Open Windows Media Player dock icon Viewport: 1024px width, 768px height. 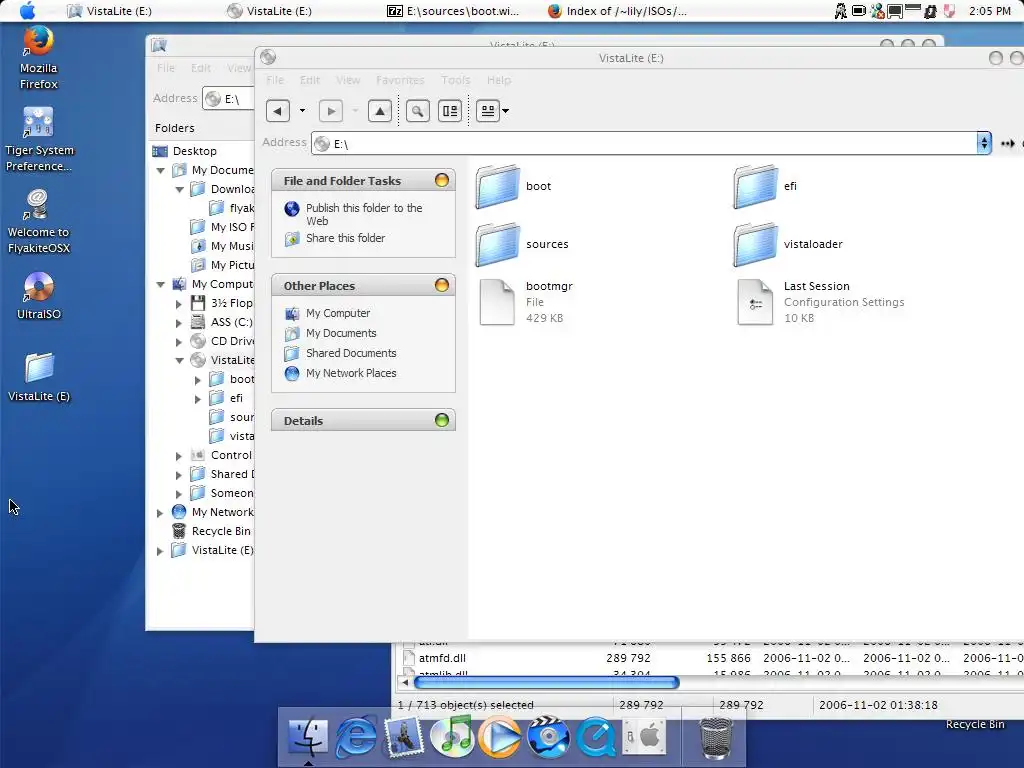500,737
